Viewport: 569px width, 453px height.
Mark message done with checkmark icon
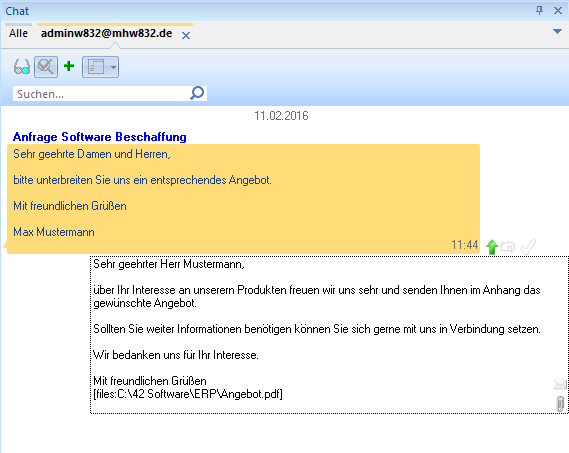528,246
